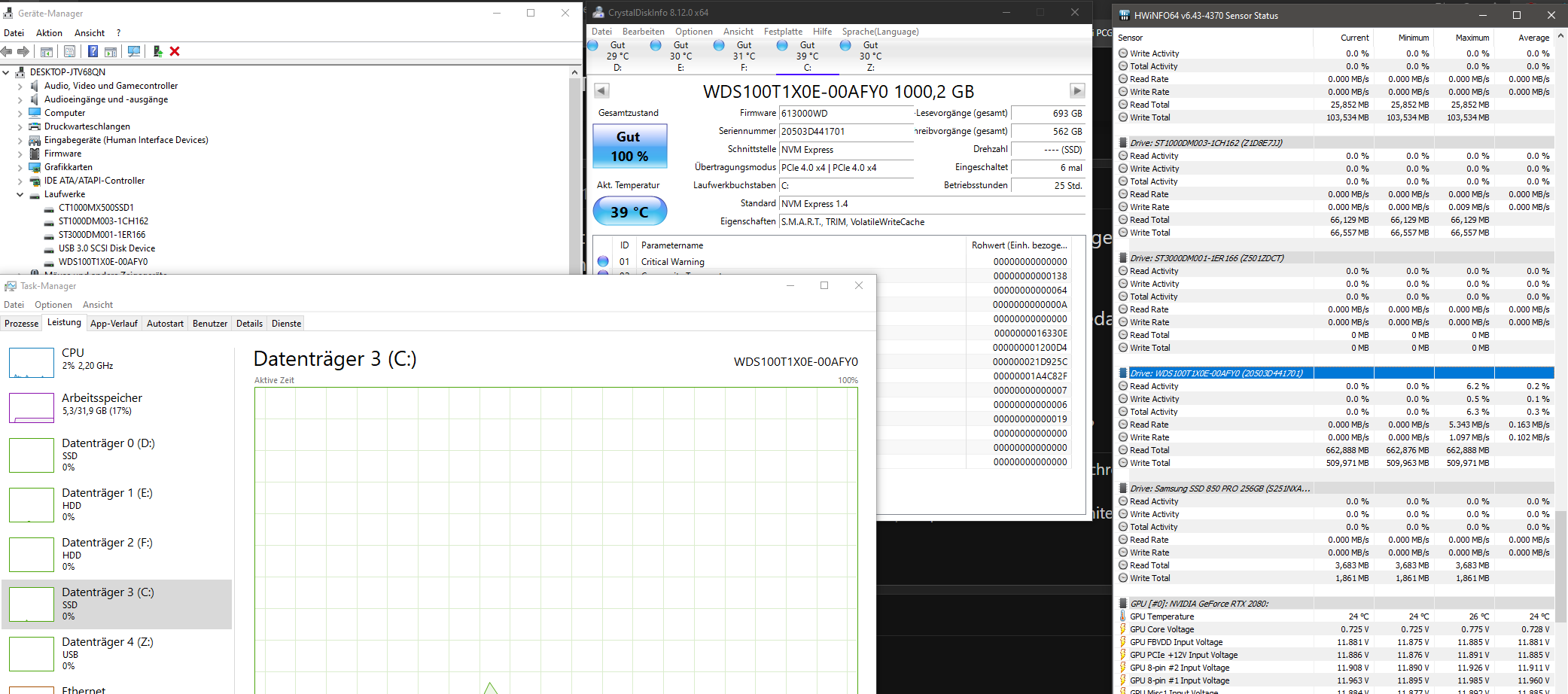1568x694 pixels.
Task: Click the 39 °C temperature button in CrystalDiskInfo
Action: click(630, 212)
